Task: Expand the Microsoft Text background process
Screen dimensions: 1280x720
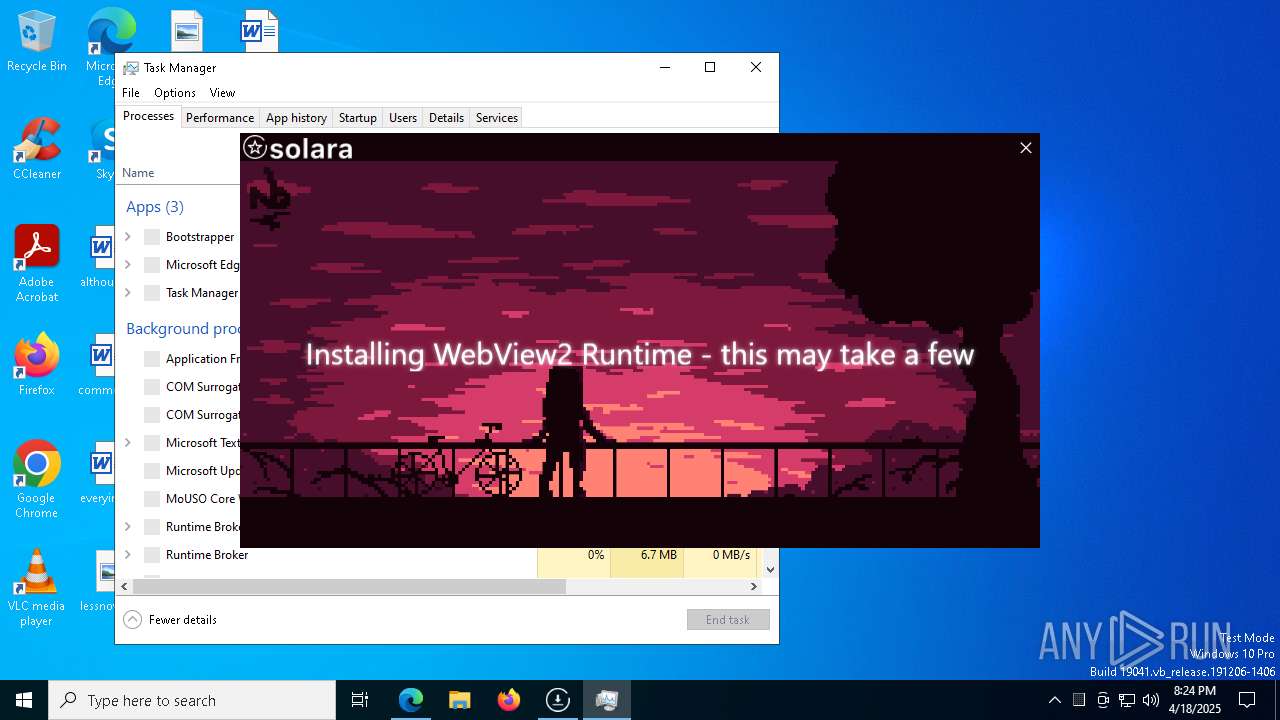Action: pos(128,443)
